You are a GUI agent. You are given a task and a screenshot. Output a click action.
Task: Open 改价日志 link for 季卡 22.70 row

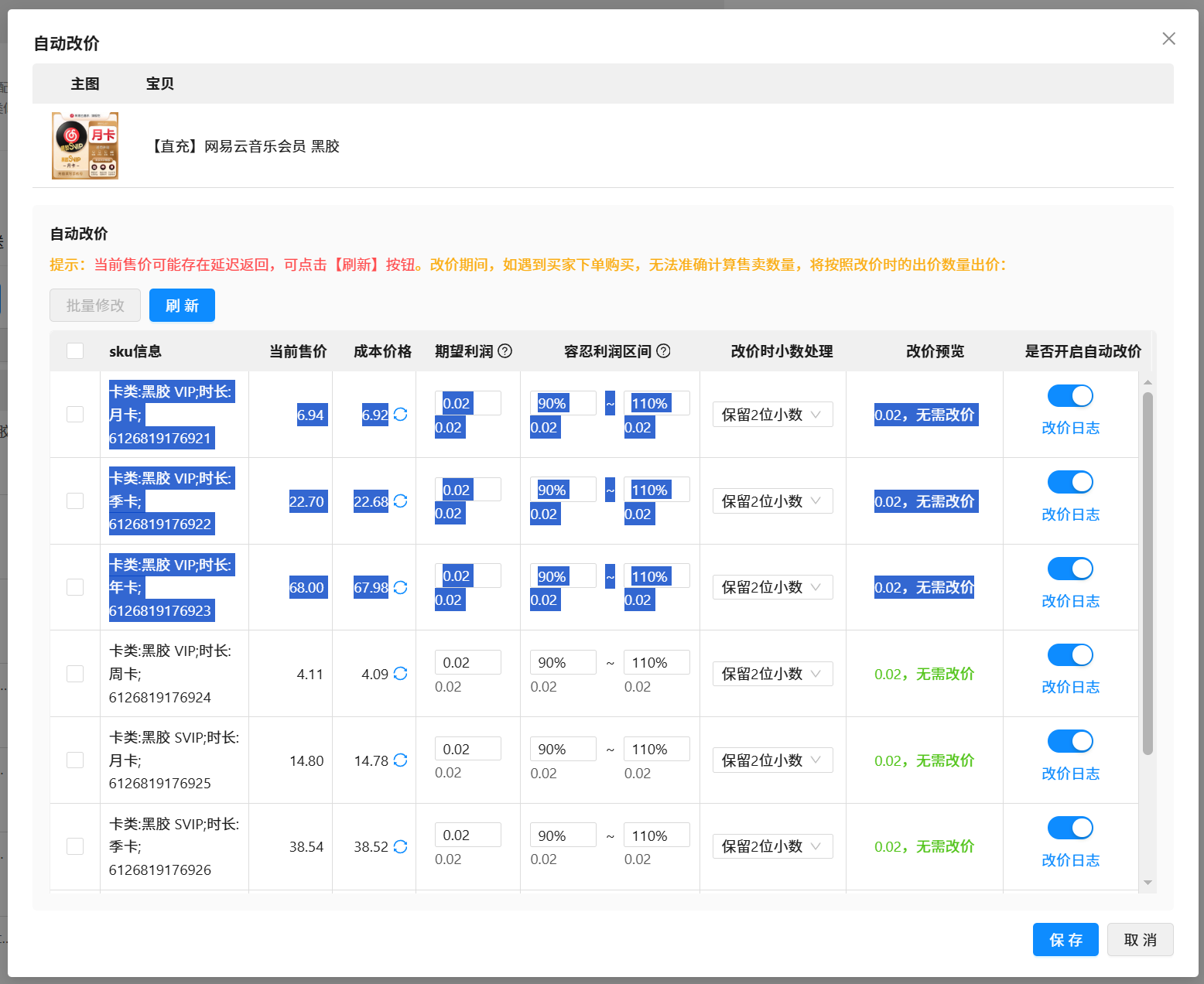1070,514
